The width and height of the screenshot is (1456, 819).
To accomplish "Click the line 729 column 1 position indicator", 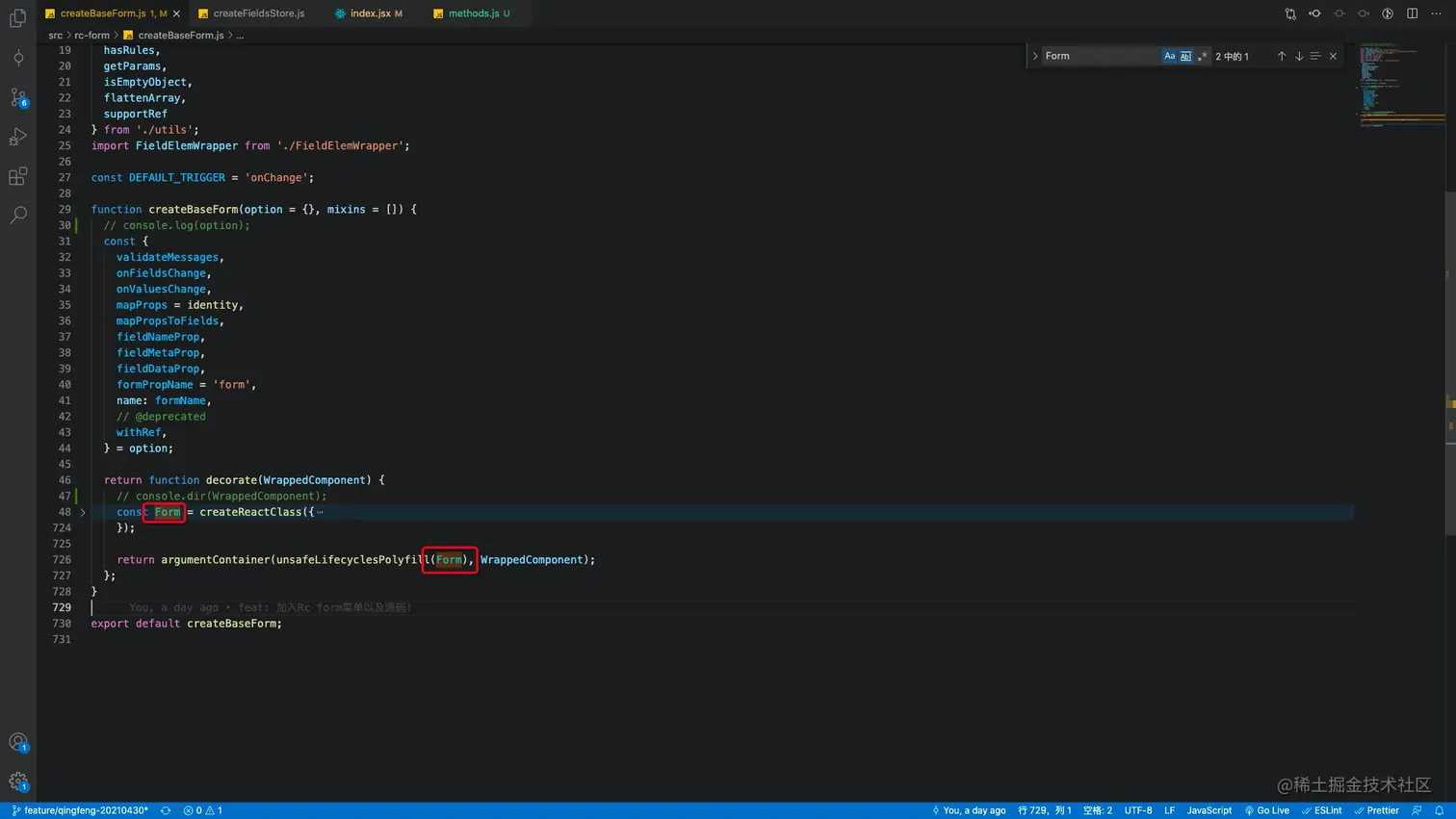I will coord(1044,810).
